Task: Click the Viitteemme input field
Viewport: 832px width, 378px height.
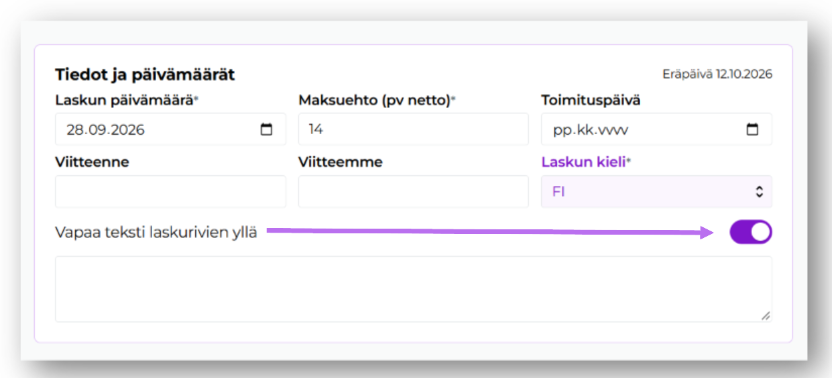Action: (x=413, y=192)
